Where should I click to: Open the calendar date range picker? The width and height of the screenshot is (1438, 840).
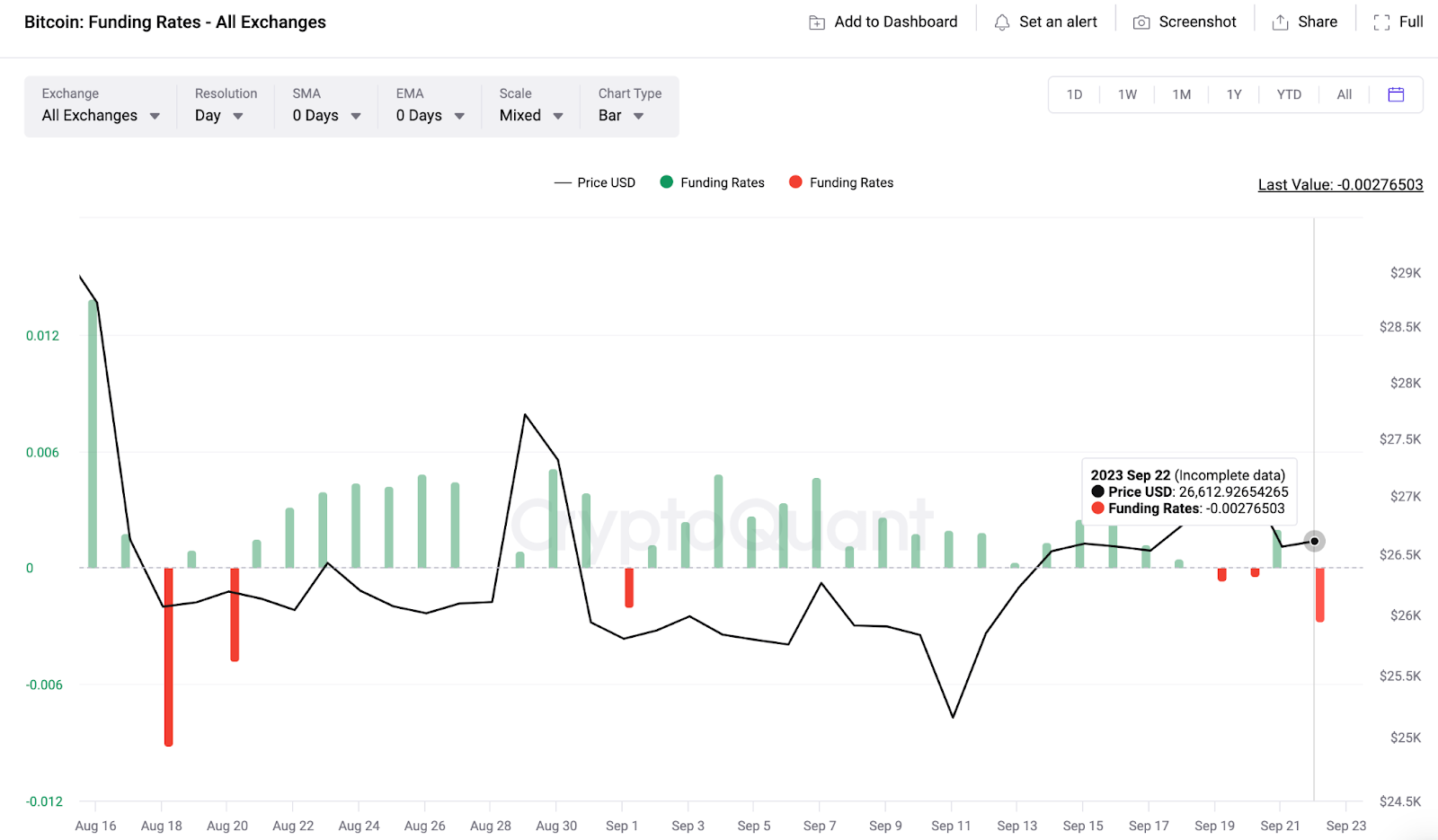click(1396, 94)
